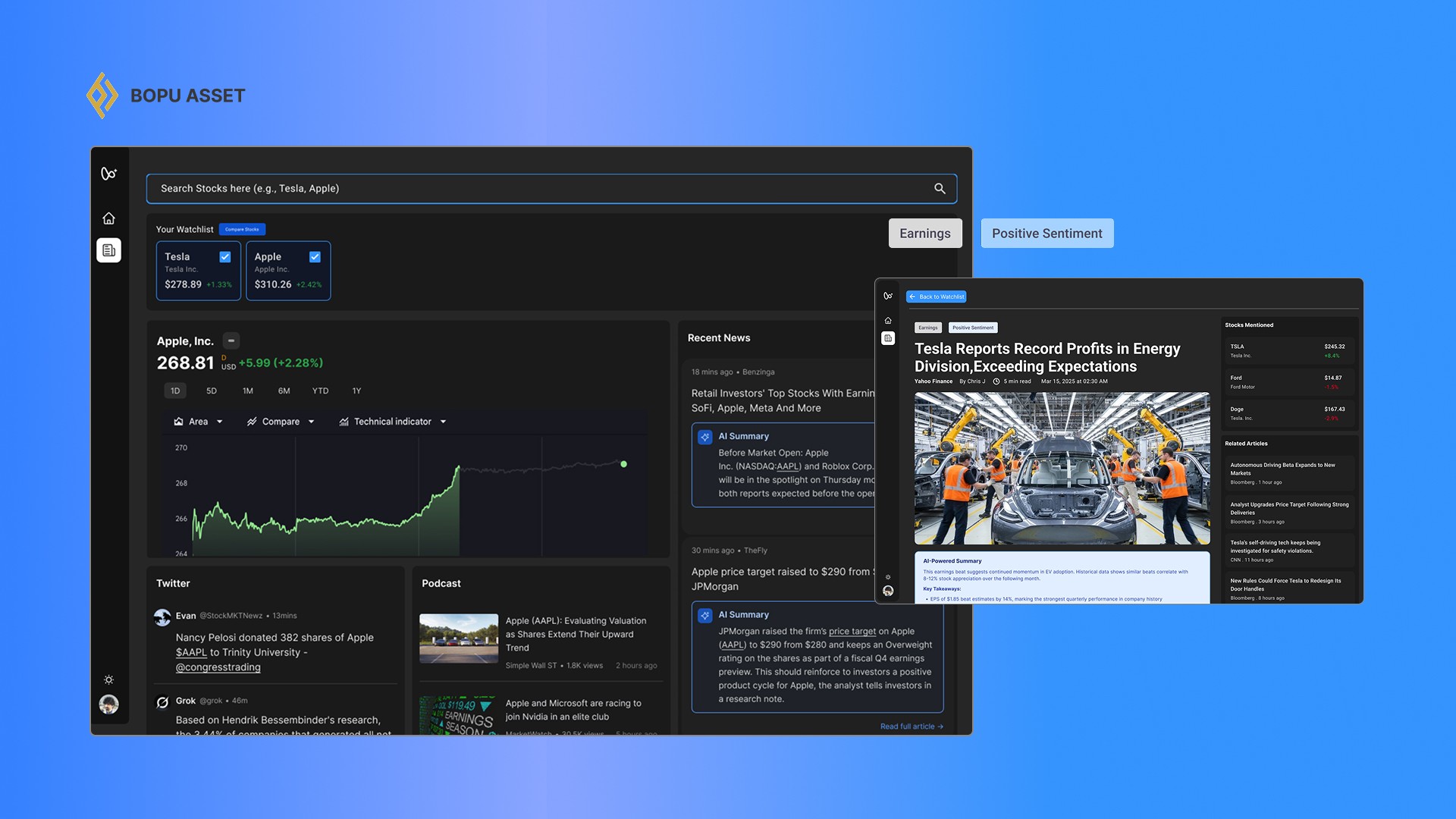Expand the Technical indicator dropdown
Viewport: 1456px width, 819px height.
click(x=392, y=422)
